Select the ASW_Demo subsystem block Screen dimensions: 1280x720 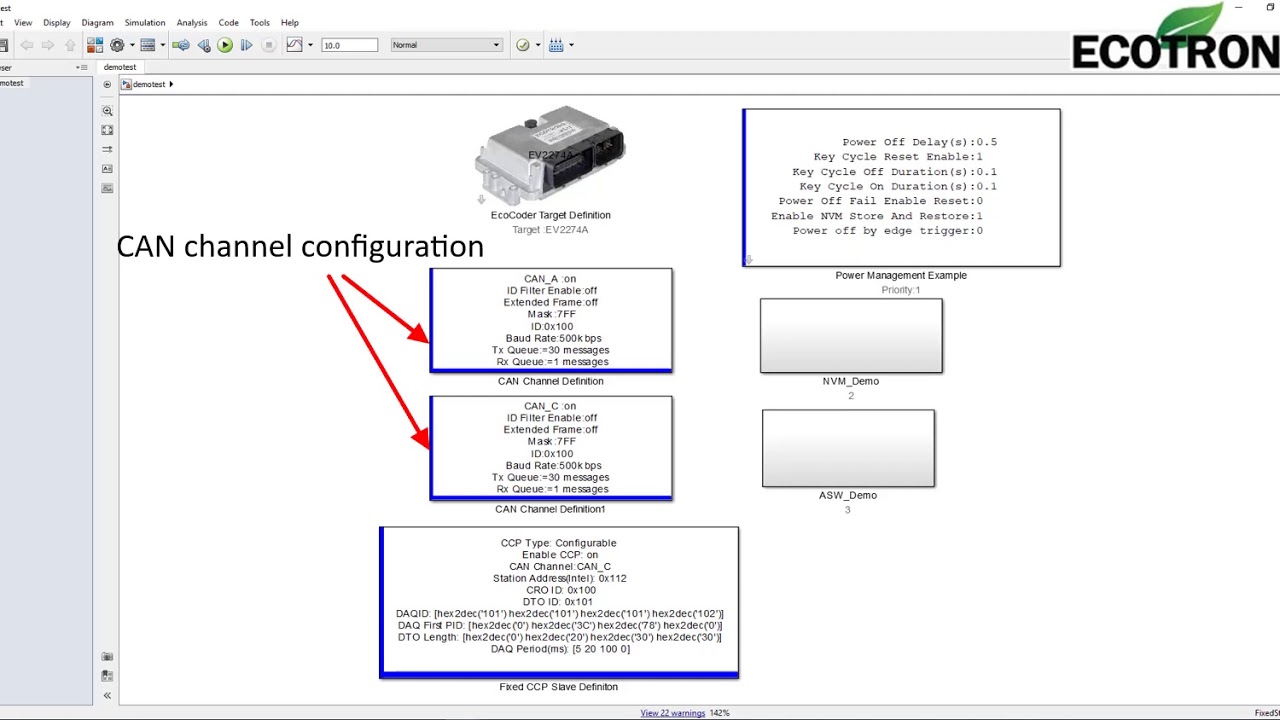point(848,448)
